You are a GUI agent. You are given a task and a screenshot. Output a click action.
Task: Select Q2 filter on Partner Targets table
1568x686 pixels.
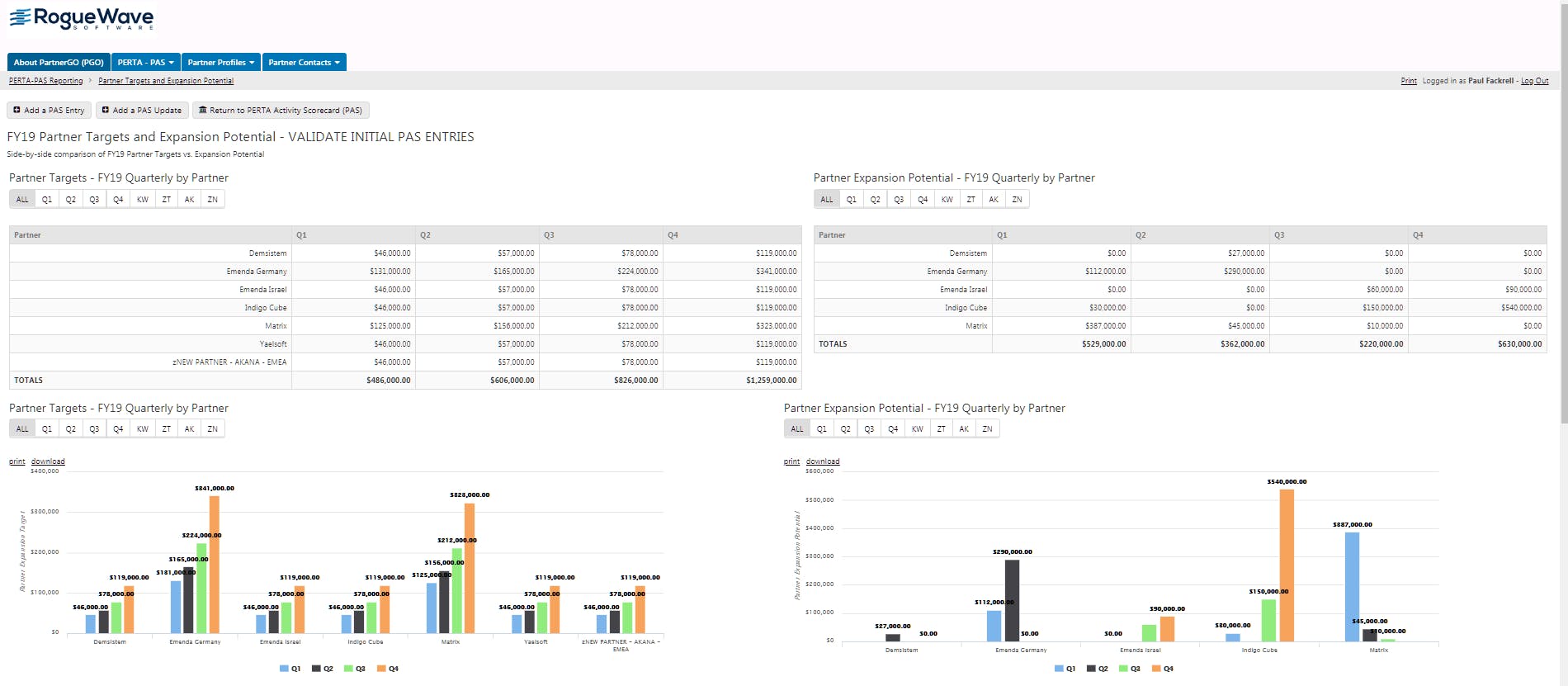(x=71, y=199)
